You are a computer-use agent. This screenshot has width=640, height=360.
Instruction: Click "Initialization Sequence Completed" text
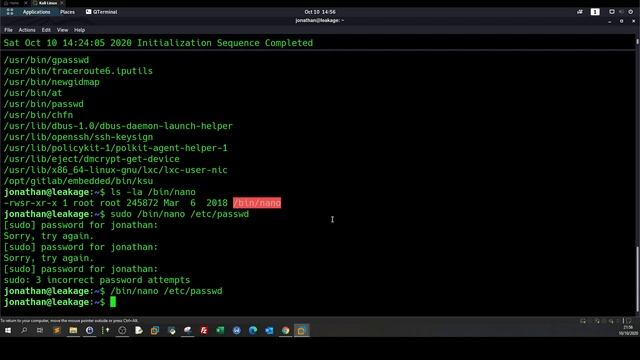[x=225, y=43]
